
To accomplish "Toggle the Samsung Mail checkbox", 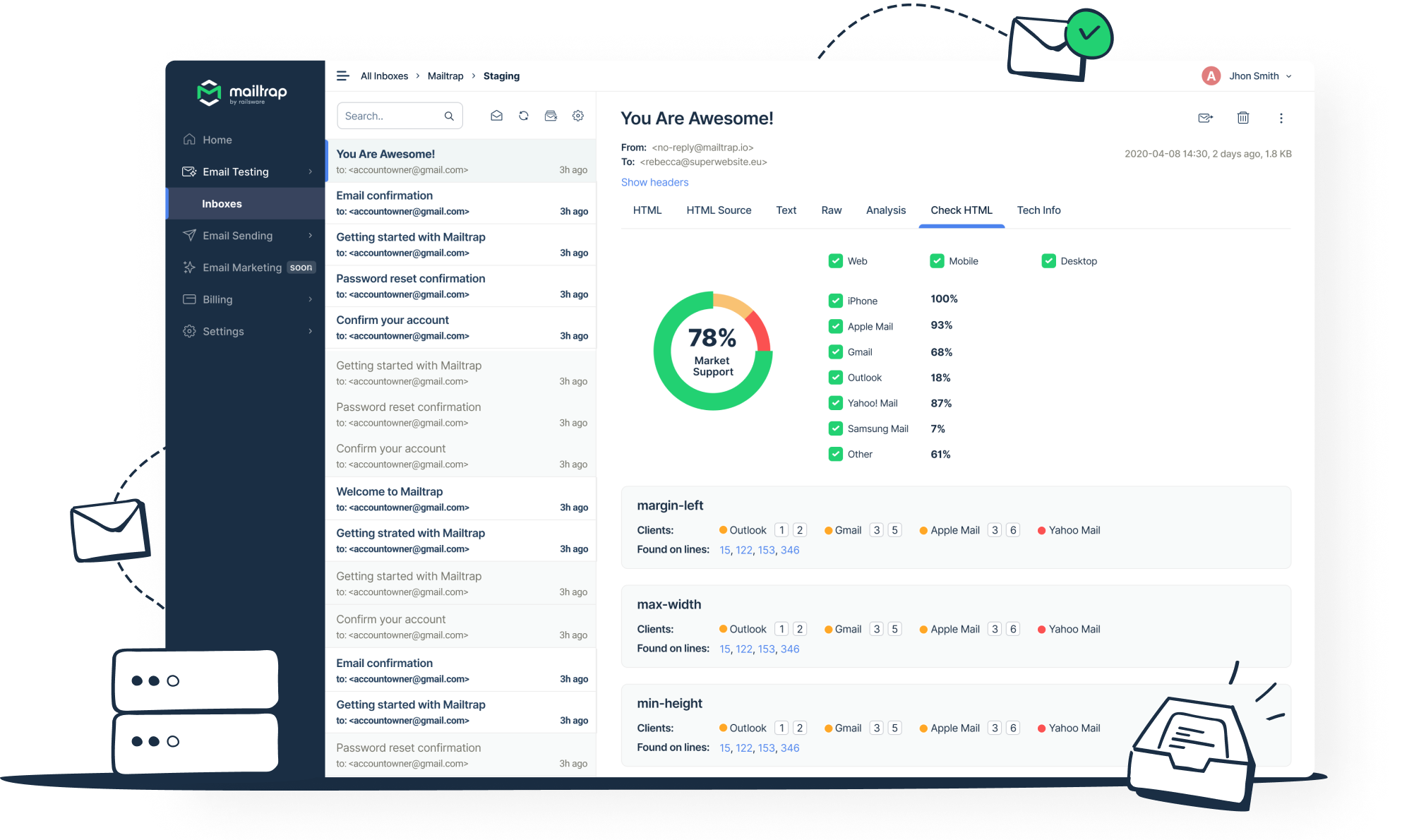I will (x=834, y=429).
